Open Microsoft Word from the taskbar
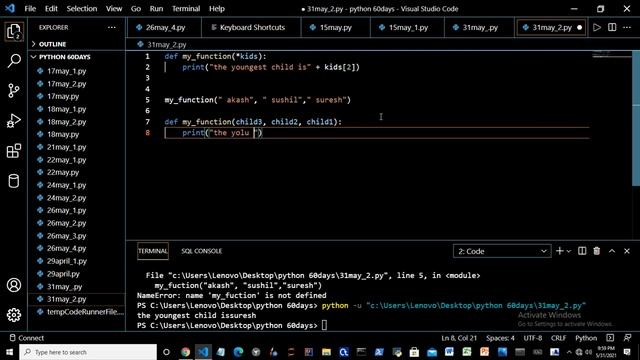The image size is (640, 360). tap(449, 352)
